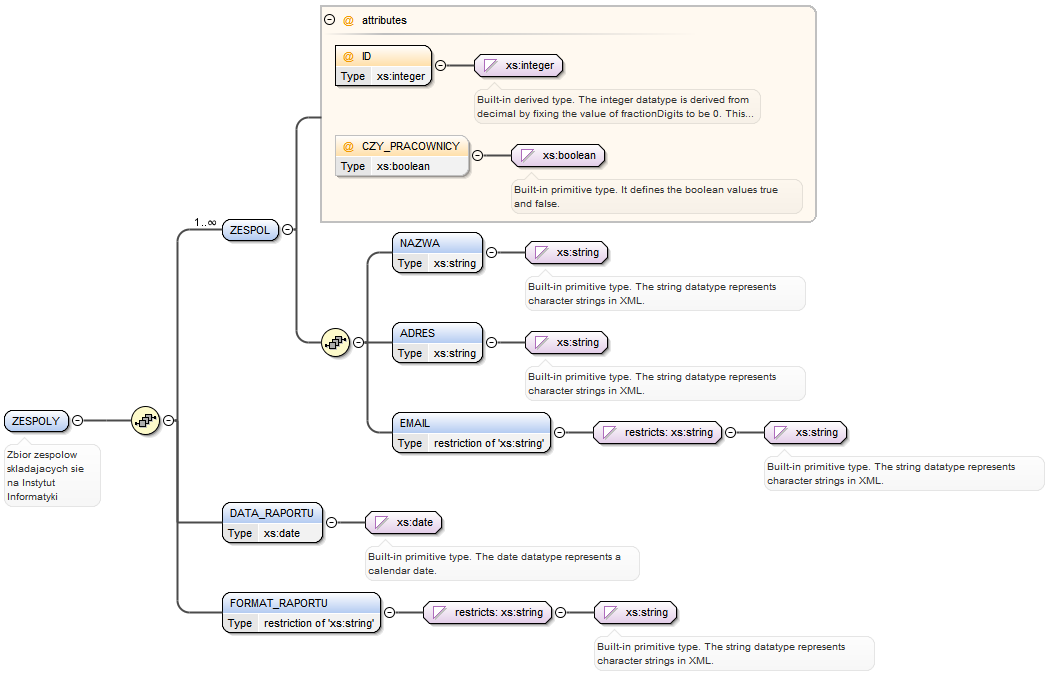Click the sequence compositor icon after ZESPOLY
Image resolution: width=1048 pixels, height=676 pixels.
tap(145, 421)
